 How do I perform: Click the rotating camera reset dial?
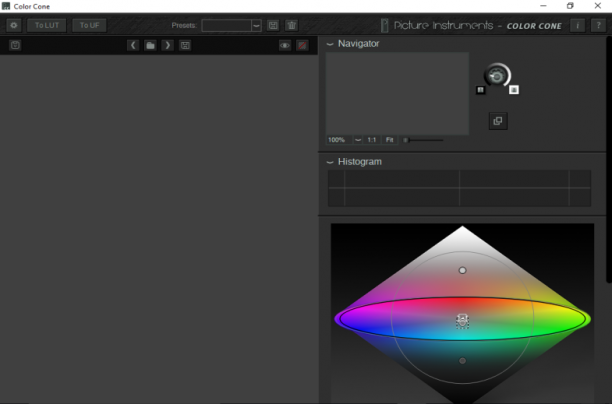coord(497,76)
